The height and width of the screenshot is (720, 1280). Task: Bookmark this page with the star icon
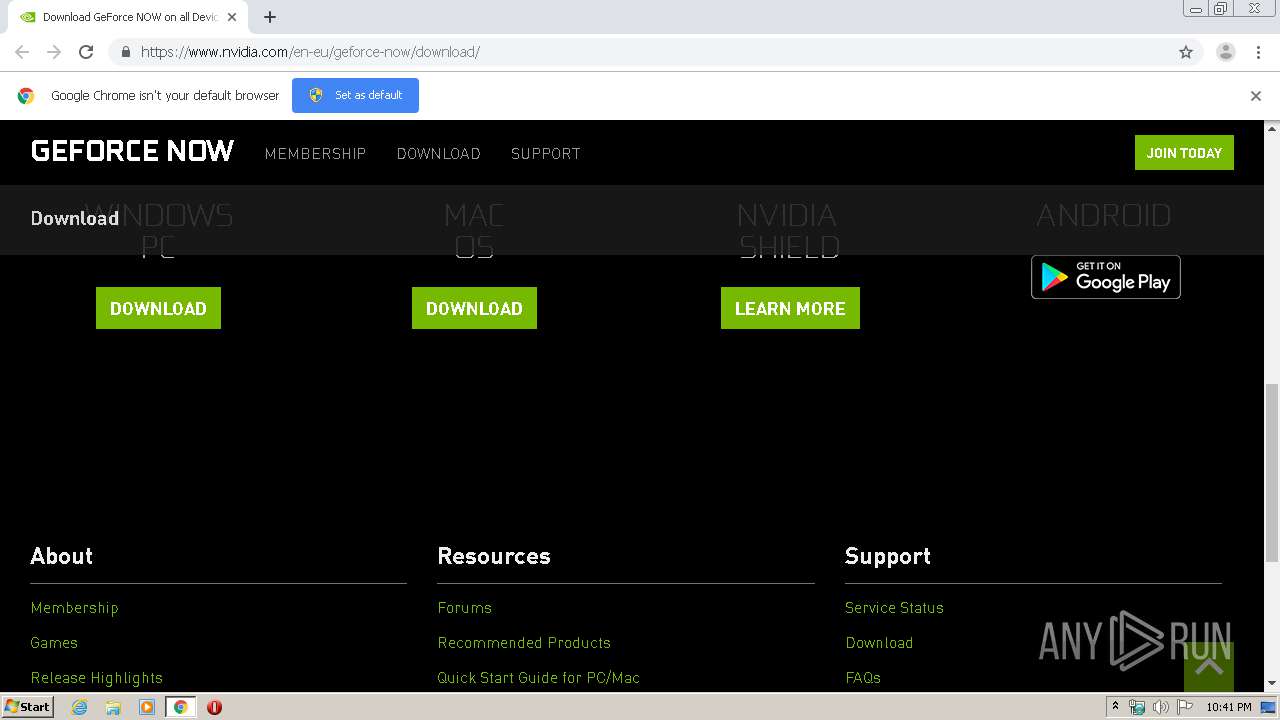1186,52
